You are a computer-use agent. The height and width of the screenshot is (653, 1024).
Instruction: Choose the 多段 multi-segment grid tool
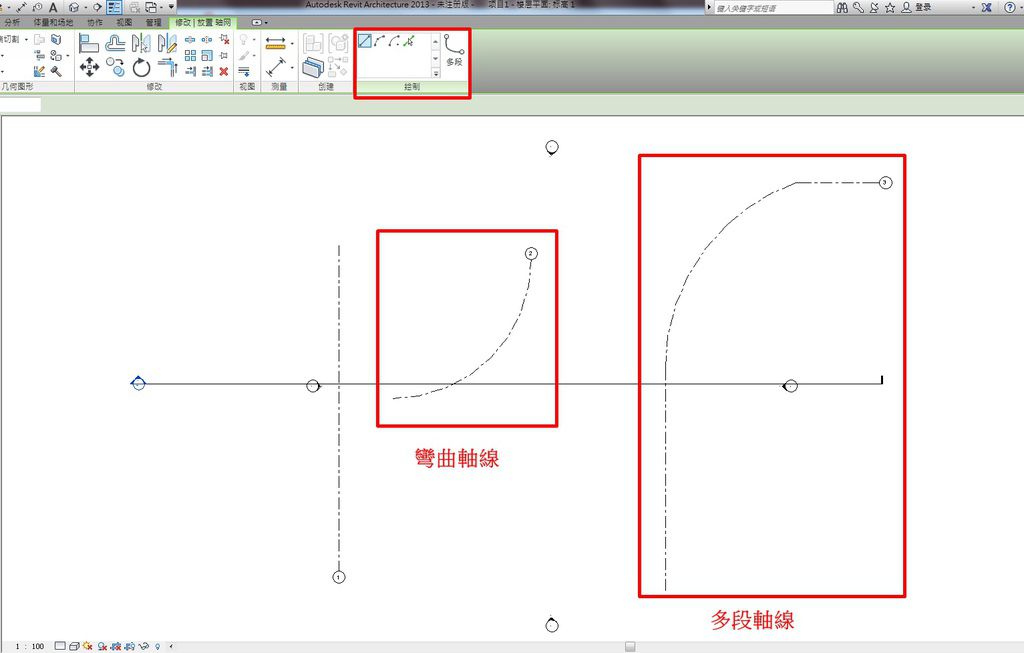pyautogui.click(x=454, y=50)
